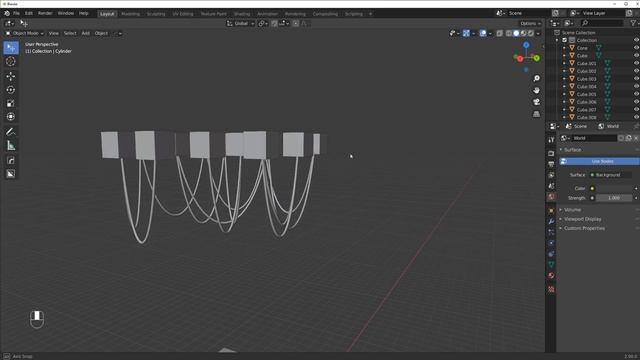Select the Select Box tool
The image size is (640, 360).
tap(11, 48)
